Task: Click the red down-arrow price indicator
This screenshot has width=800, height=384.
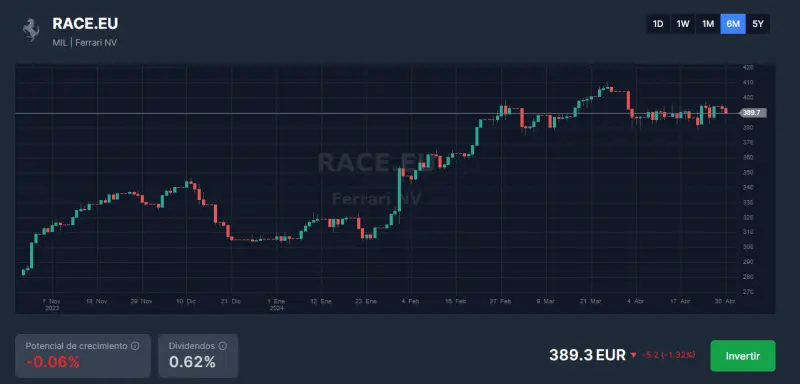Action: [x=634, y=355]
